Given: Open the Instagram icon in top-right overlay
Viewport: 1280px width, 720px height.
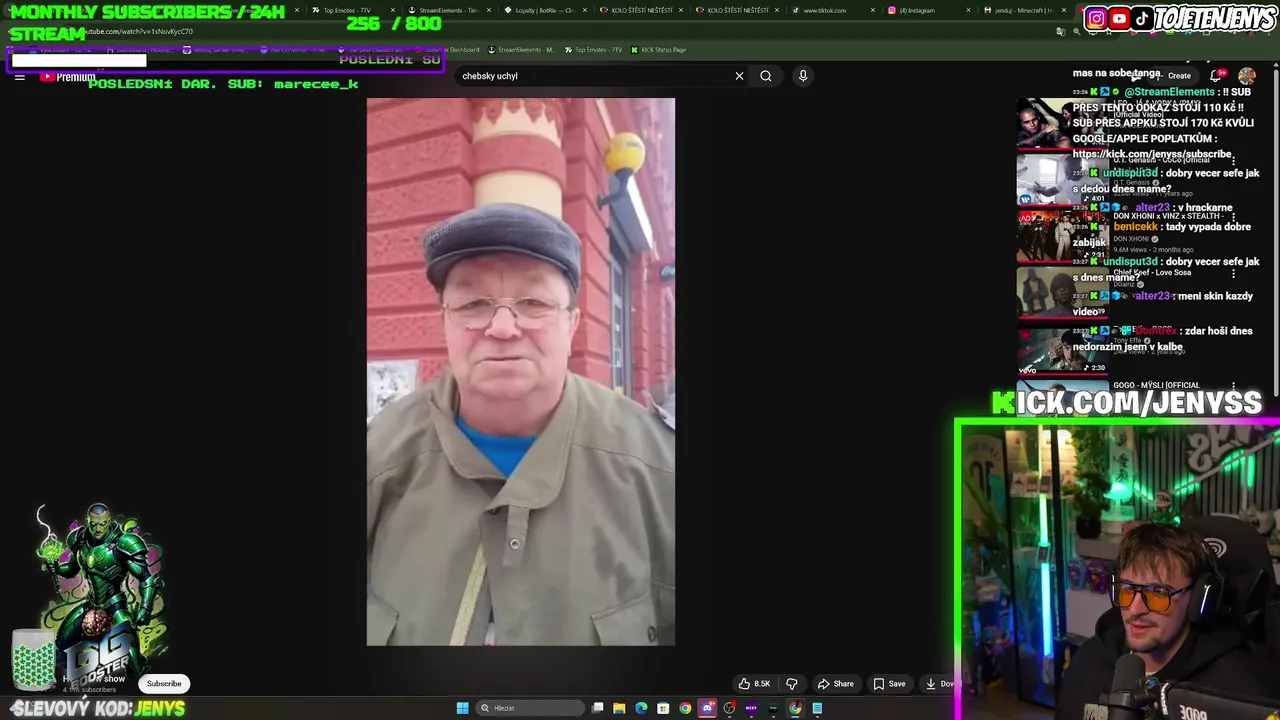Looking at the screenshot, I should tap(1096, 18).
